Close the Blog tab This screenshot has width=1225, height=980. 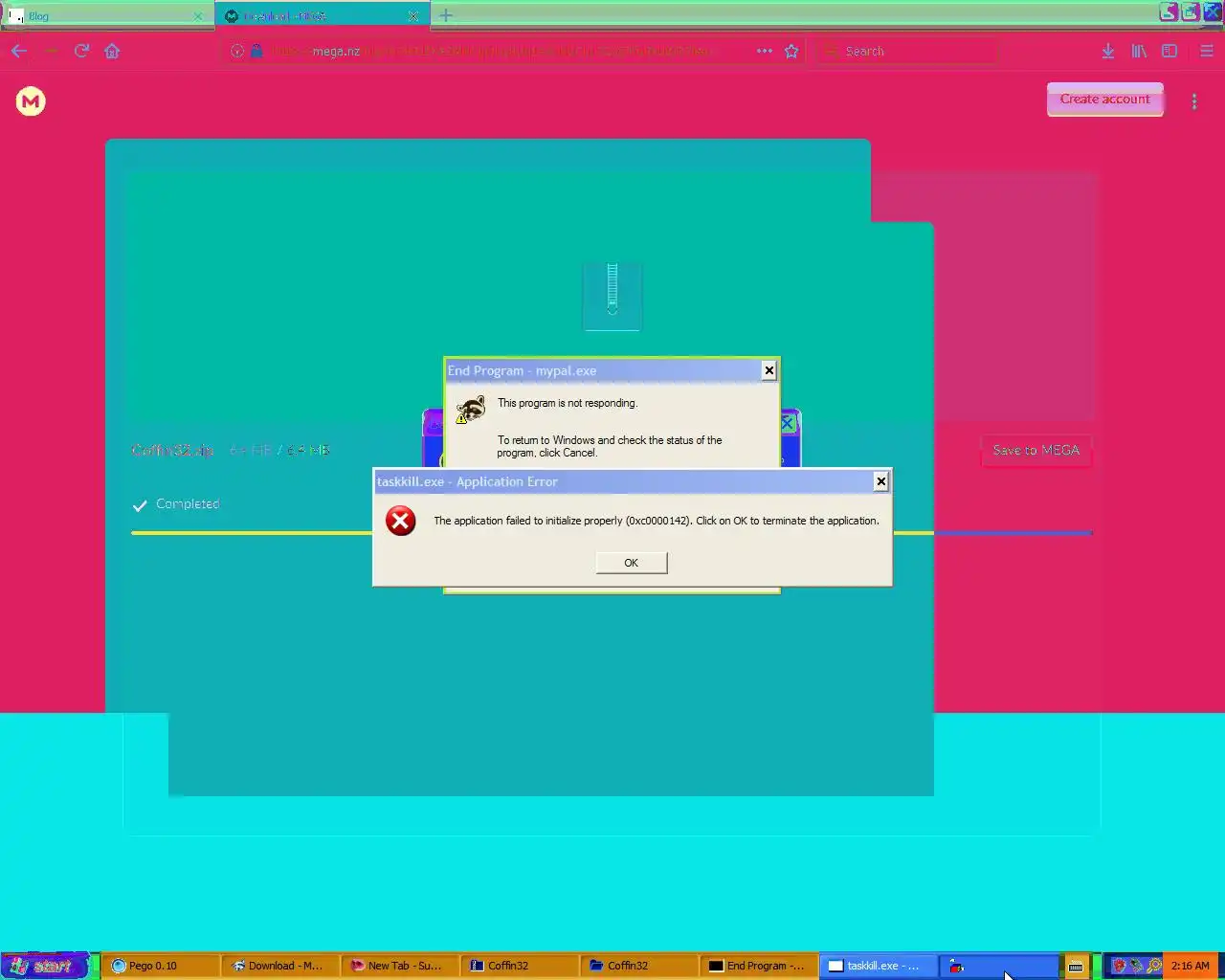click(198, 16)
